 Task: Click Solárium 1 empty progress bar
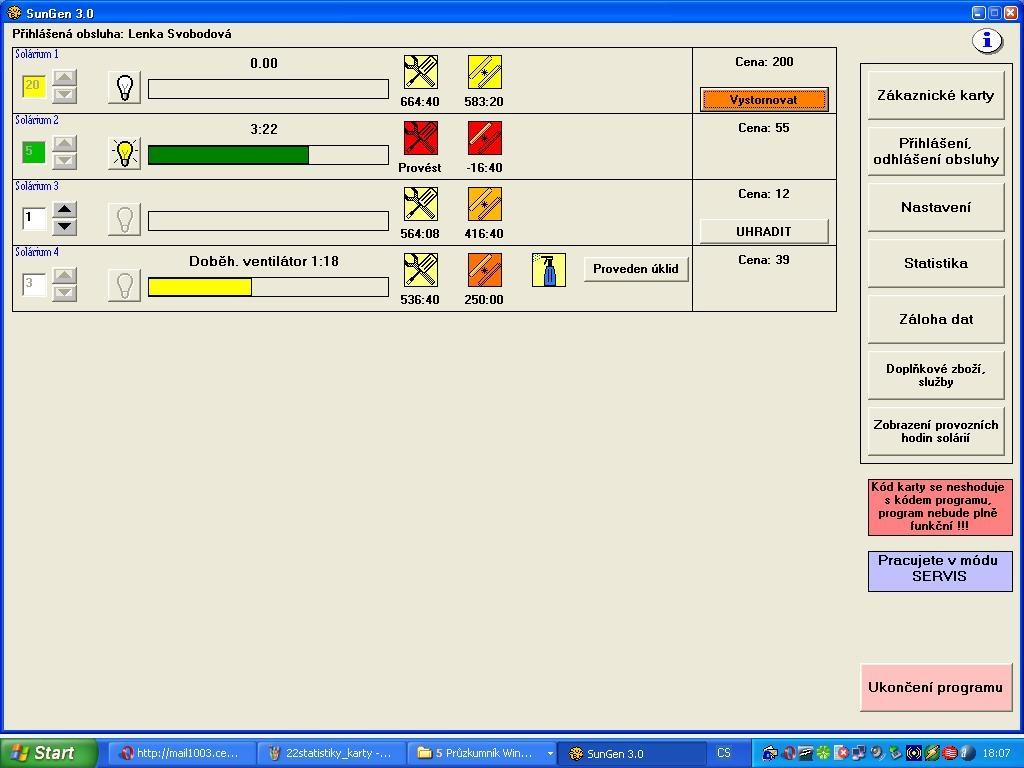[x=268, y=89]
